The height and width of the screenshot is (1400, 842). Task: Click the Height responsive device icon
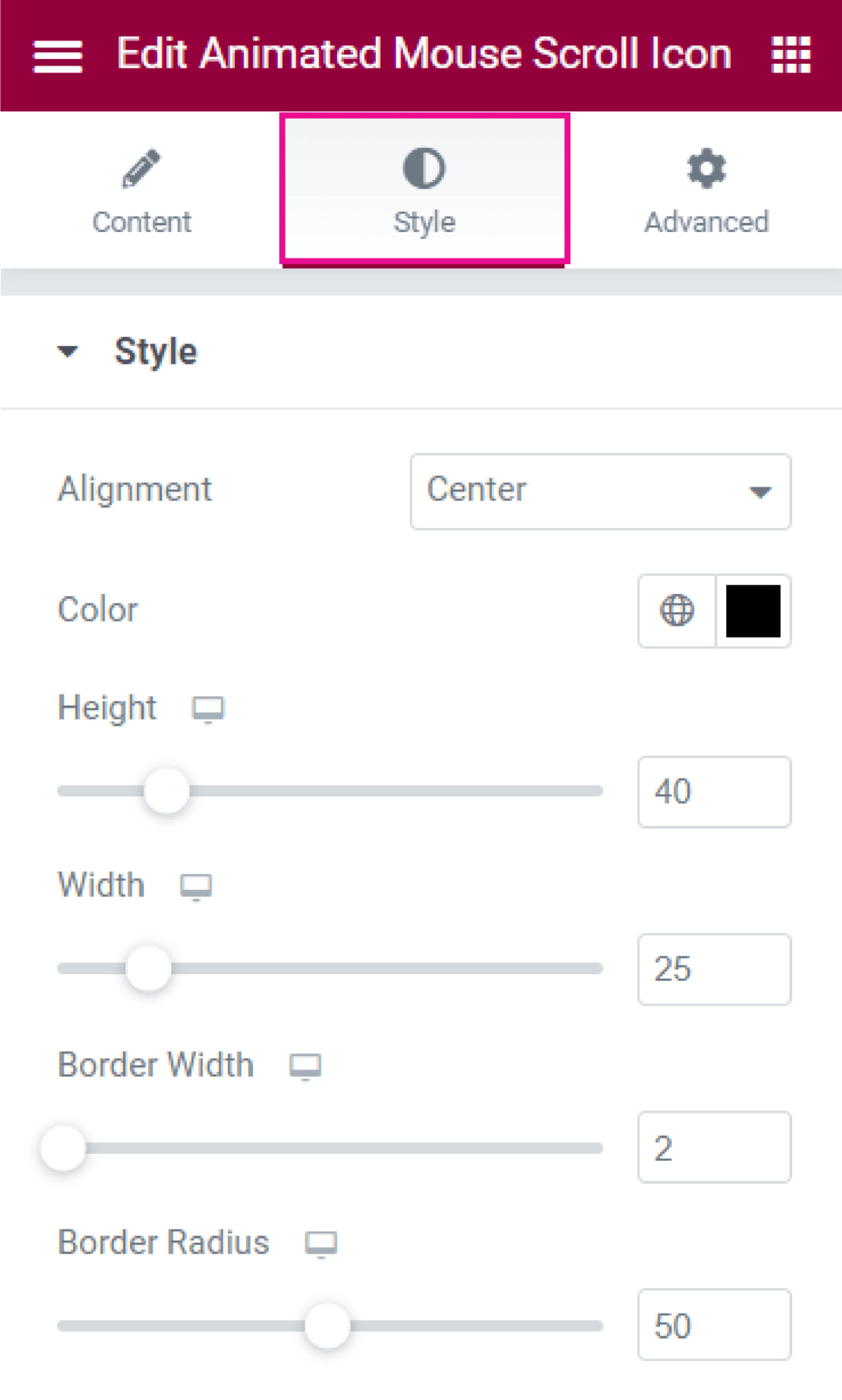[x=209, y=709]
